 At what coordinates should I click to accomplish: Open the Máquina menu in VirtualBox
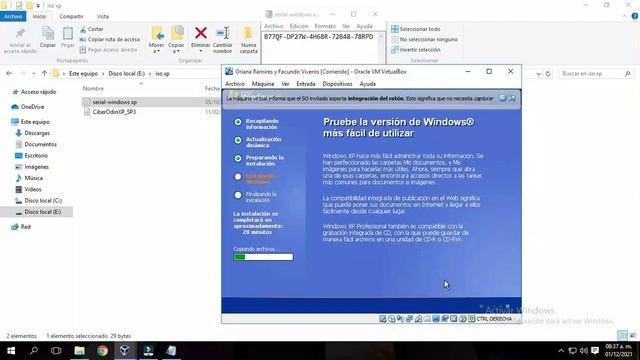point(263,84)
